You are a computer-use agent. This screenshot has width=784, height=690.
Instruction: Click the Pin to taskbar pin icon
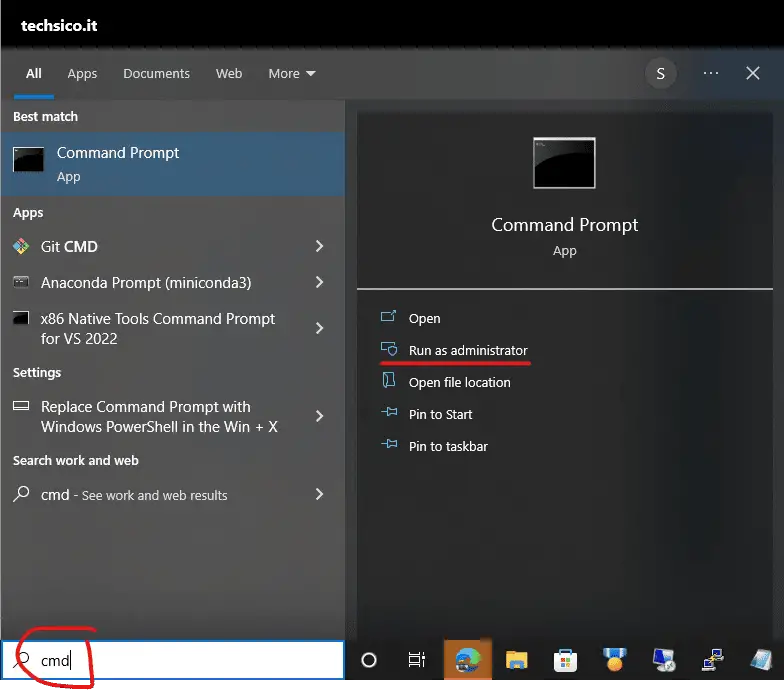click(x=389, y=444)
